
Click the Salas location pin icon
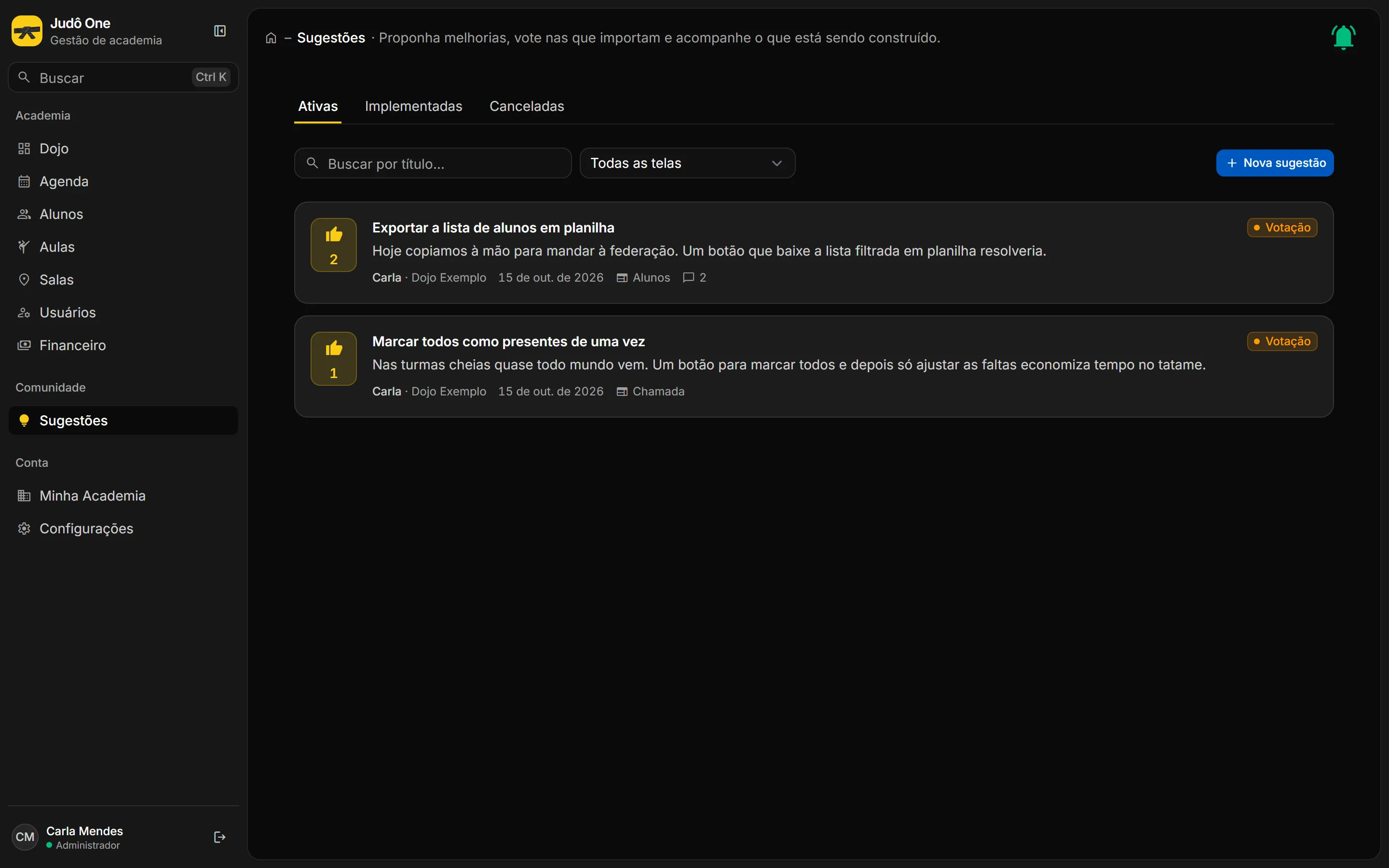click(24, 280)
